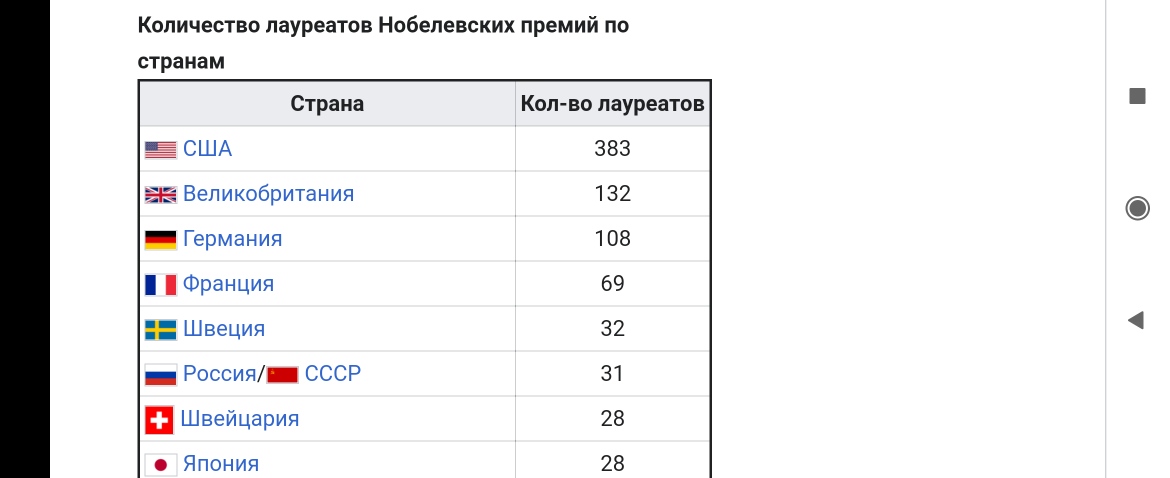
Task: Follow the Швеция link
Action: click(224, 329)
